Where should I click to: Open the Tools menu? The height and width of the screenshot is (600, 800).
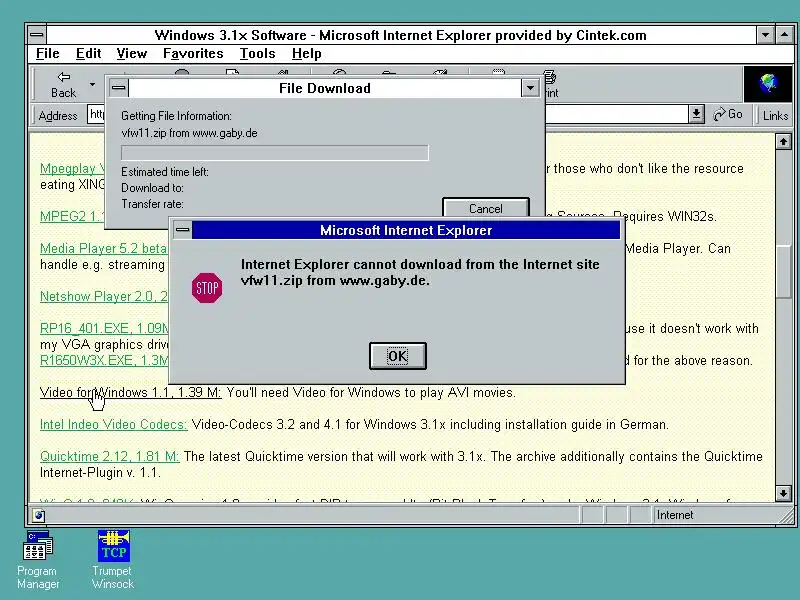point(257,54)
